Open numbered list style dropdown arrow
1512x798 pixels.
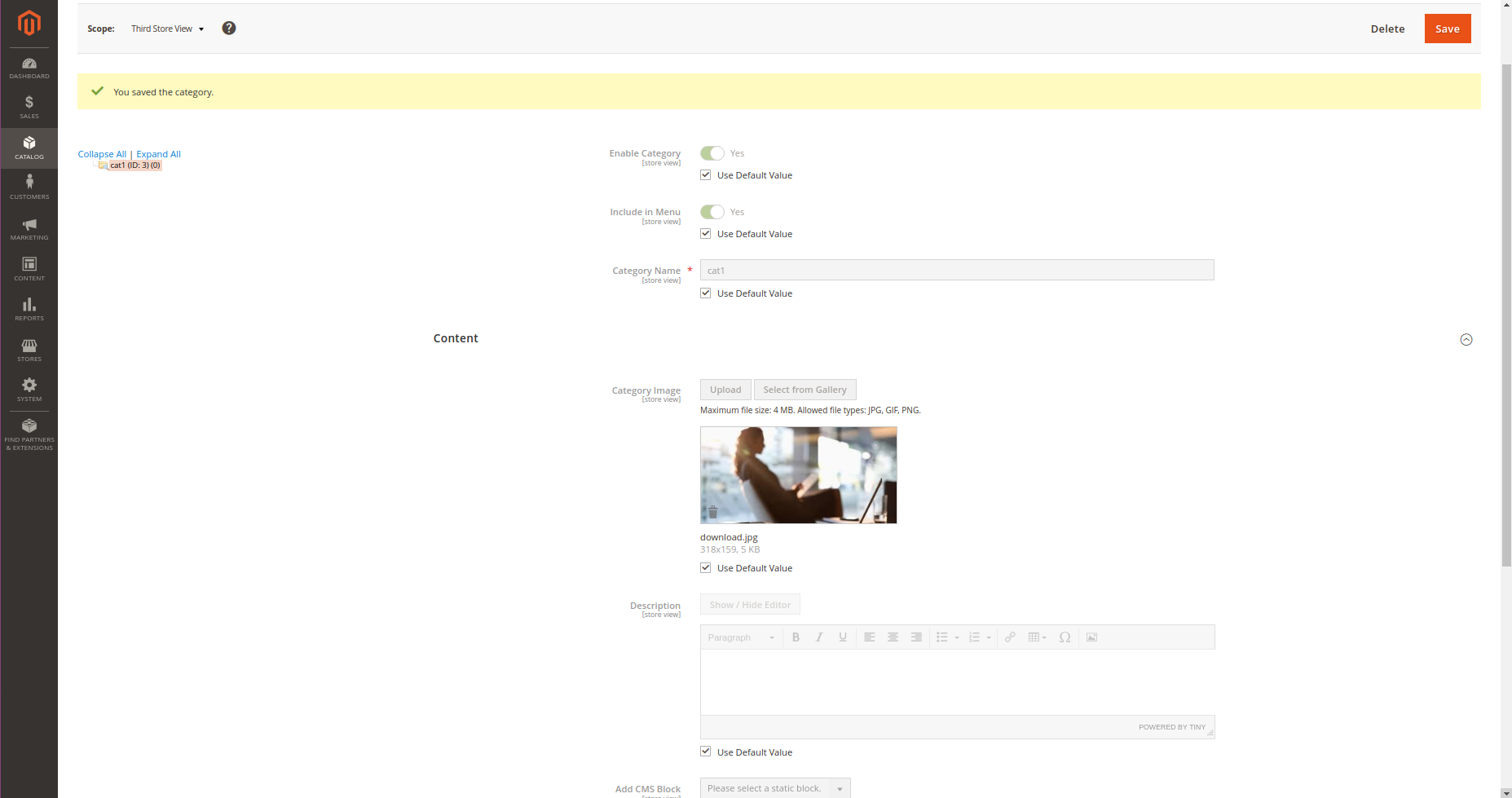click(x=989, y=637)
